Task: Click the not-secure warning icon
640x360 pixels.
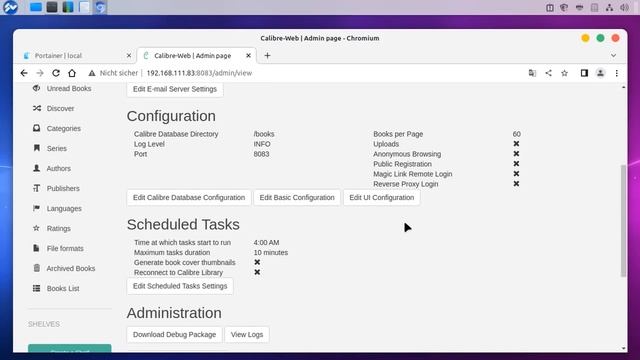Action: coord(92,73)
